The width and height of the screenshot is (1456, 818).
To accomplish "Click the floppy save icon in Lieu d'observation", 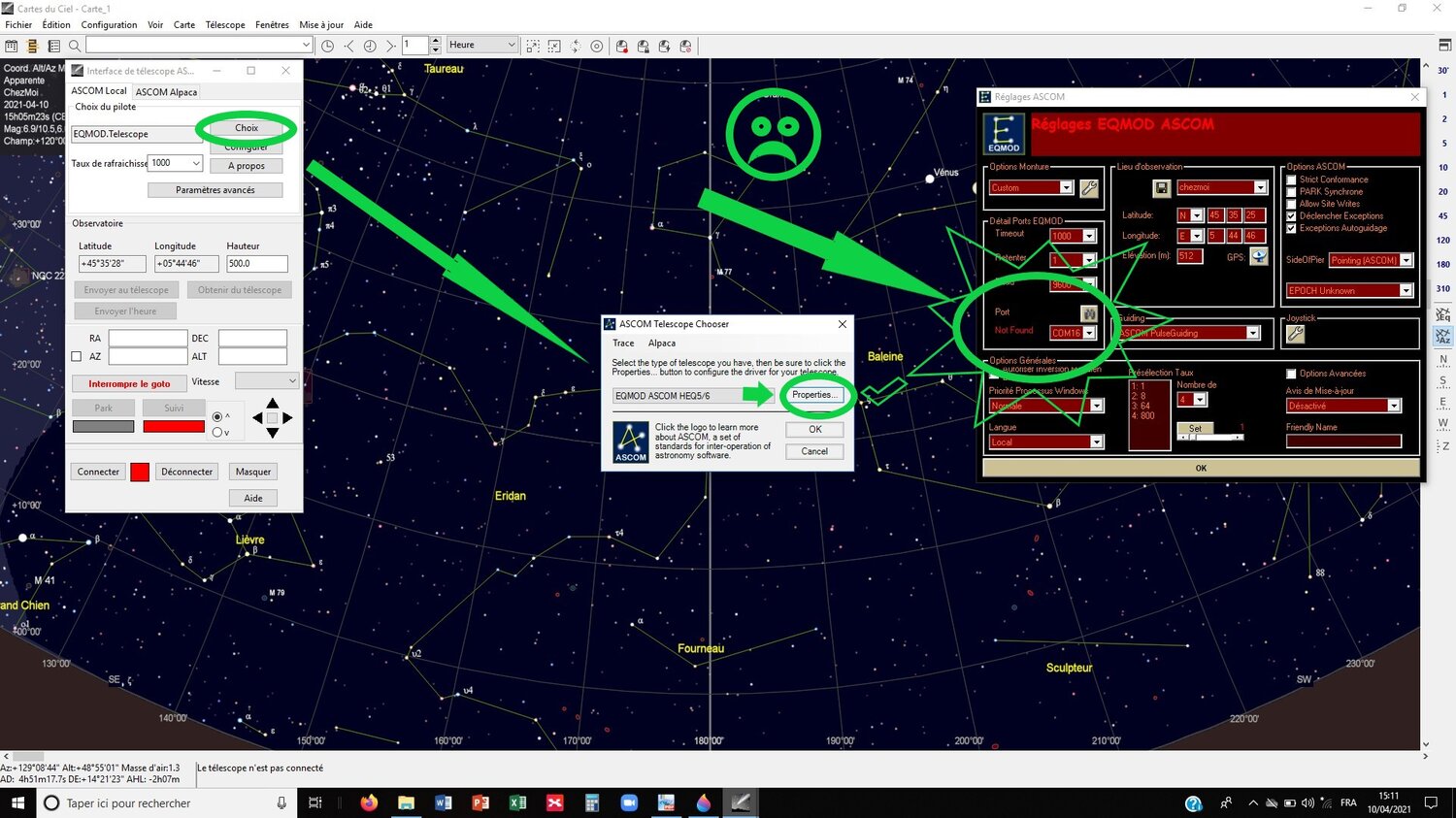I will [1160, 187].
